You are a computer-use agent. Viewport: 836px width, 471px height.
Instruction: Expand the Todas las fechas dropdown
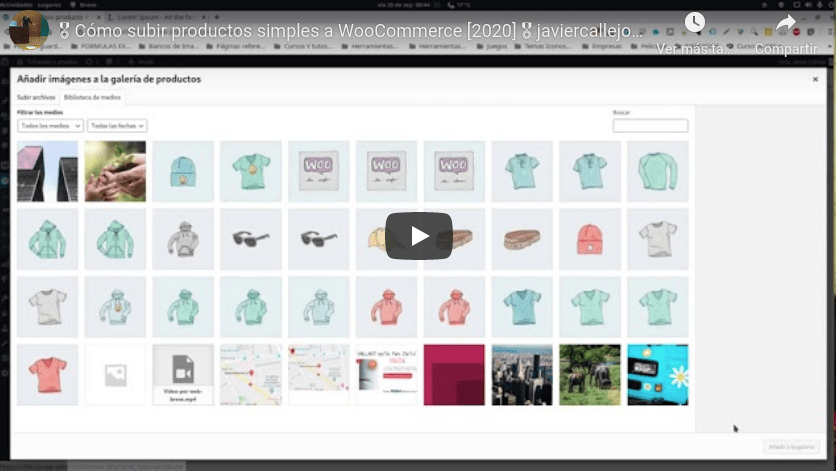click(117, 126)
